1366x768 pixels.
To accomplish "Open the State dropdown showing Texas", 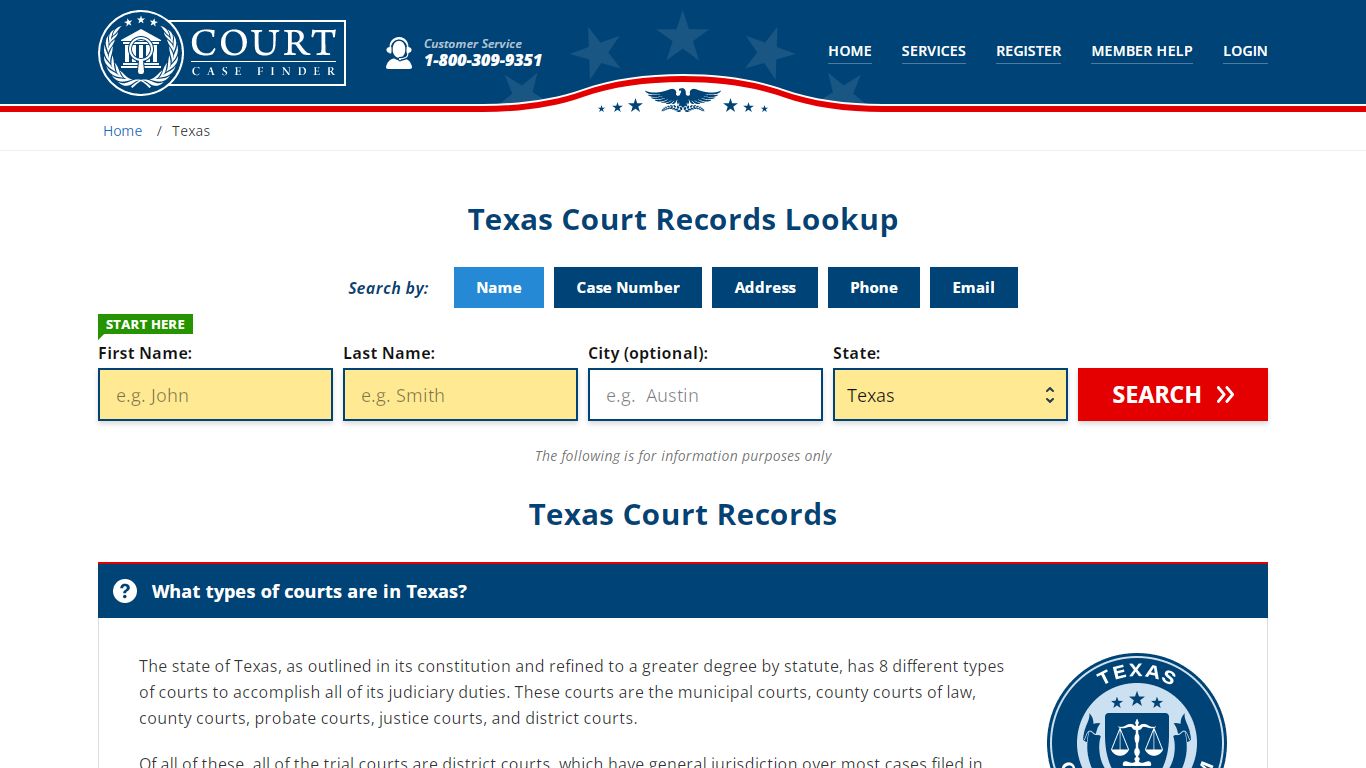I will [950, 395].
